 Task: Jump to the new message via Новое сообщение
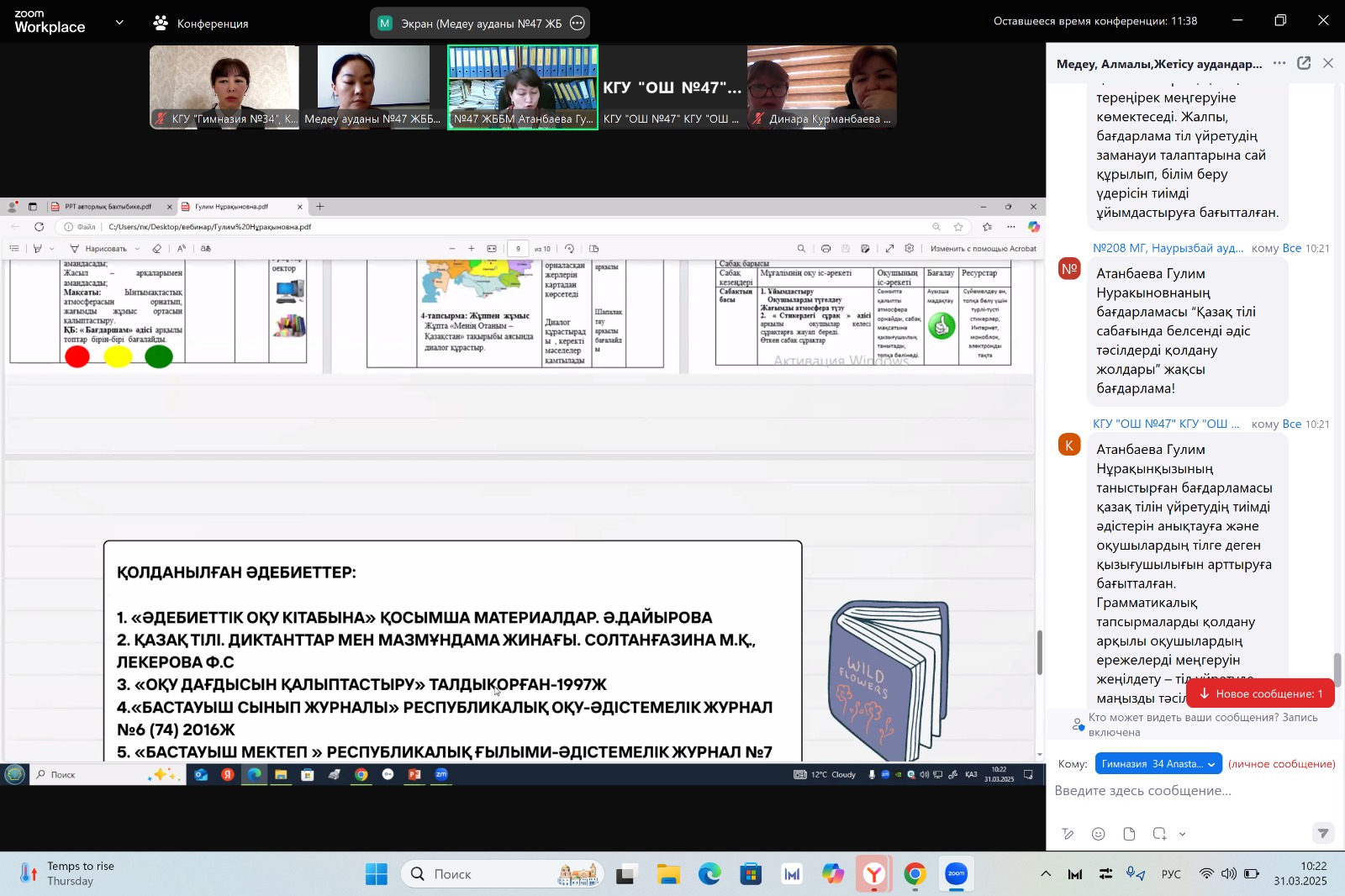tap(1260, 693)
